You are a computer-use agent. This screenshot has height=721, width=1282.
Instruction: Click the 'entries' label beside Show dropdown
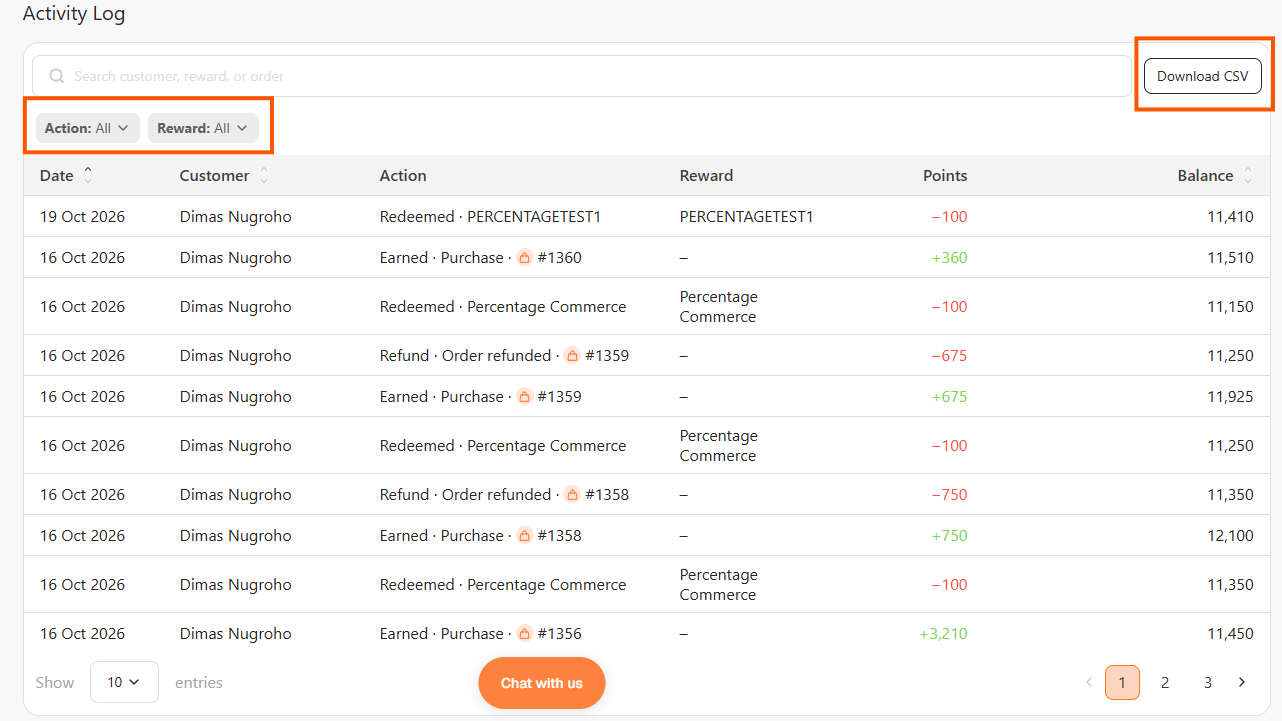(x=199, y=682)
